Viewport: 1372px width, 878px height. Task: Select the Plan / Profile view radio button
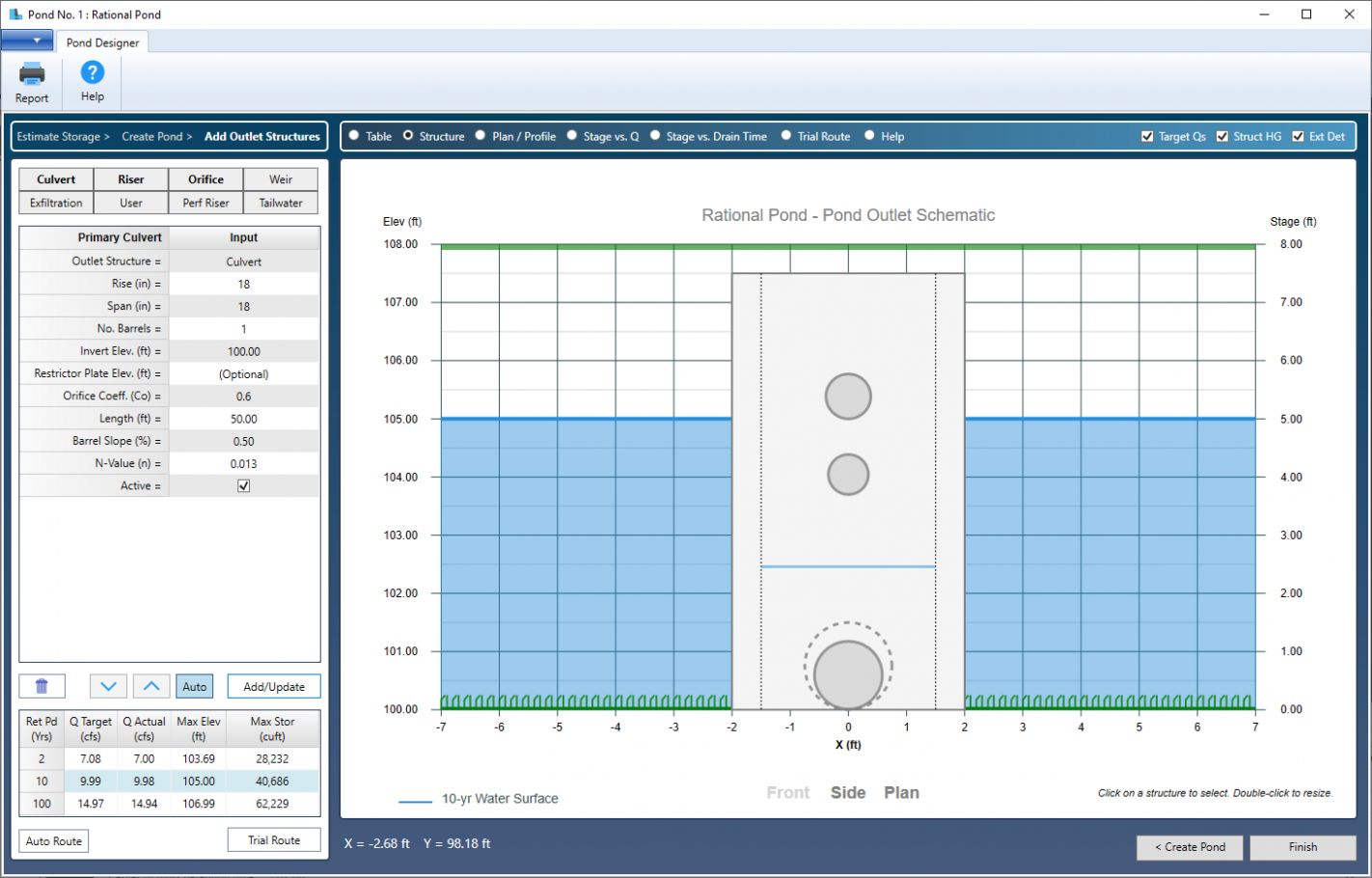pos(479,136)
